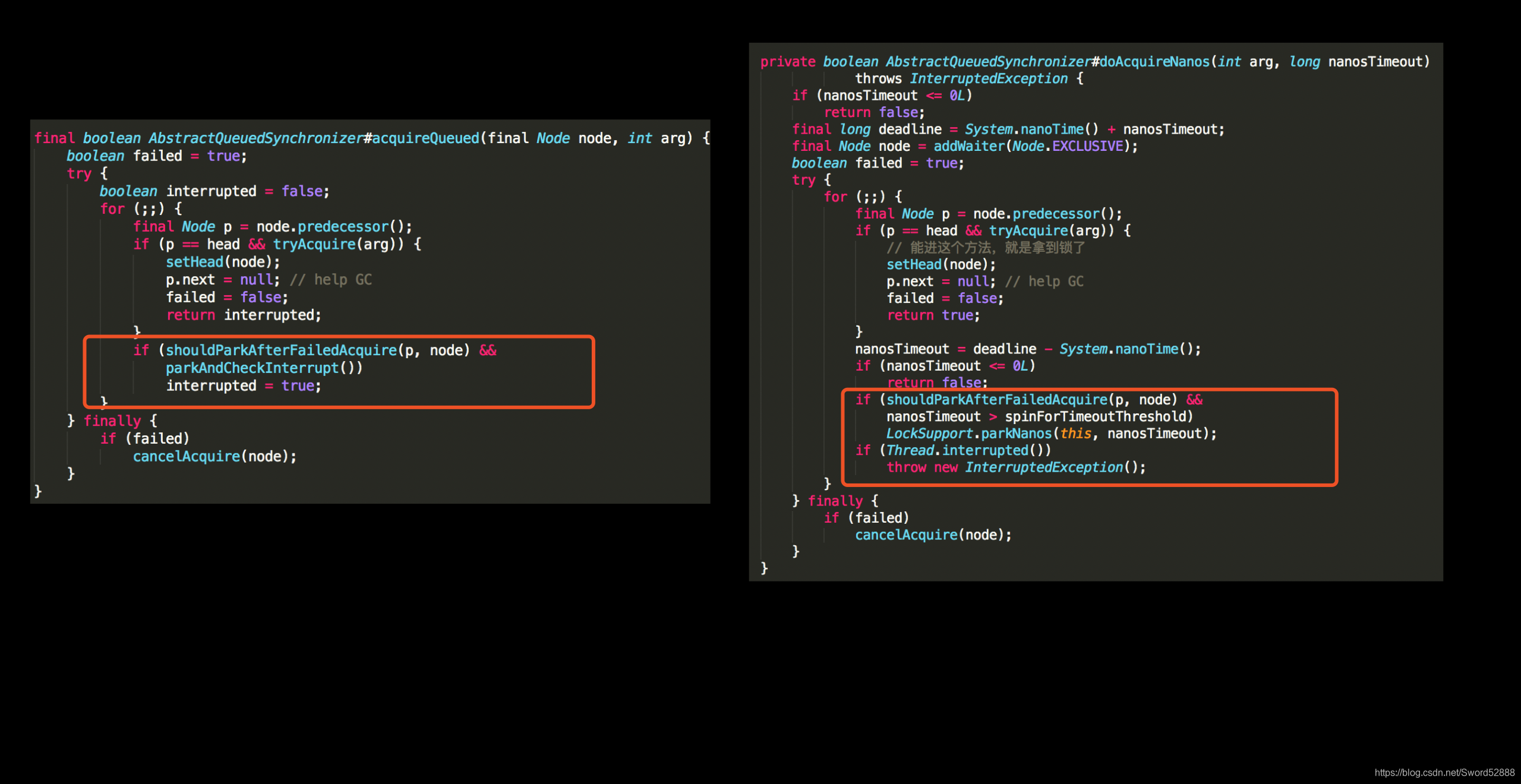The width and height of the screenshot is (1521, 784).
Task: Click 'return true;' in right snippet
Action: click(x=933, y=315)
